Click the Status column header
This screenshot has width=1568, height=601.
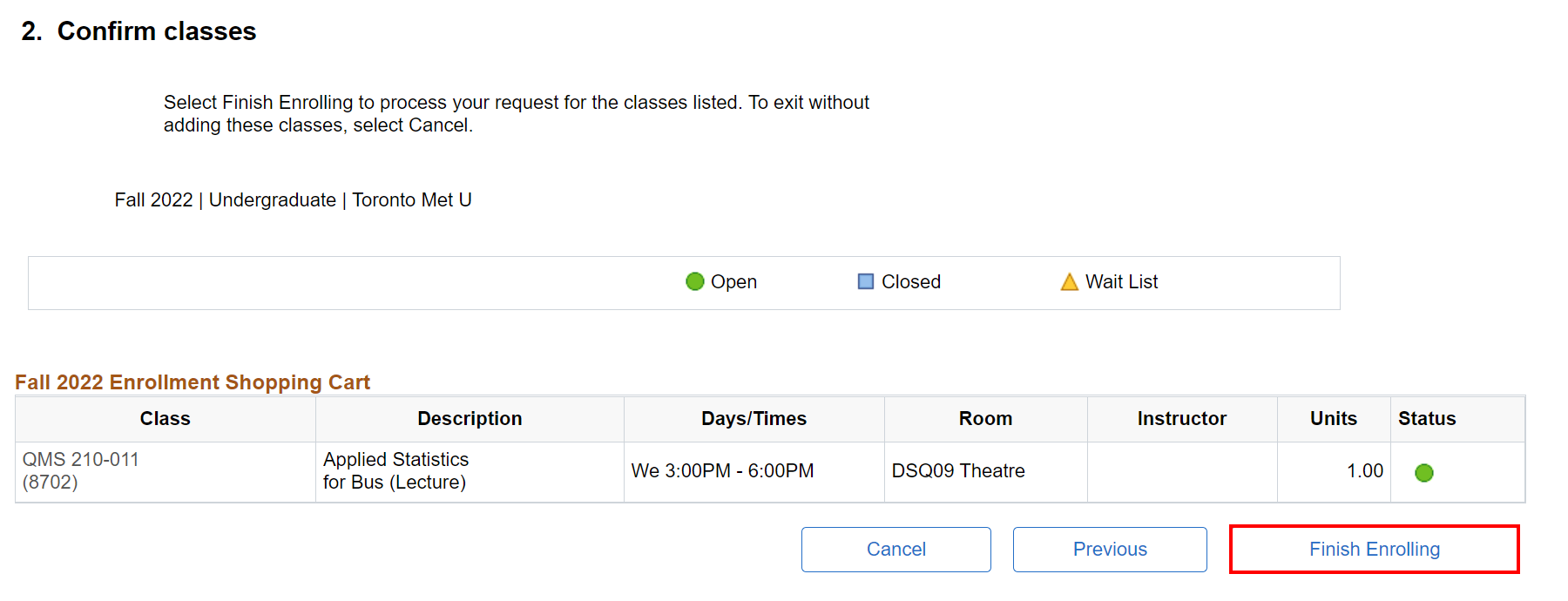1426,419
